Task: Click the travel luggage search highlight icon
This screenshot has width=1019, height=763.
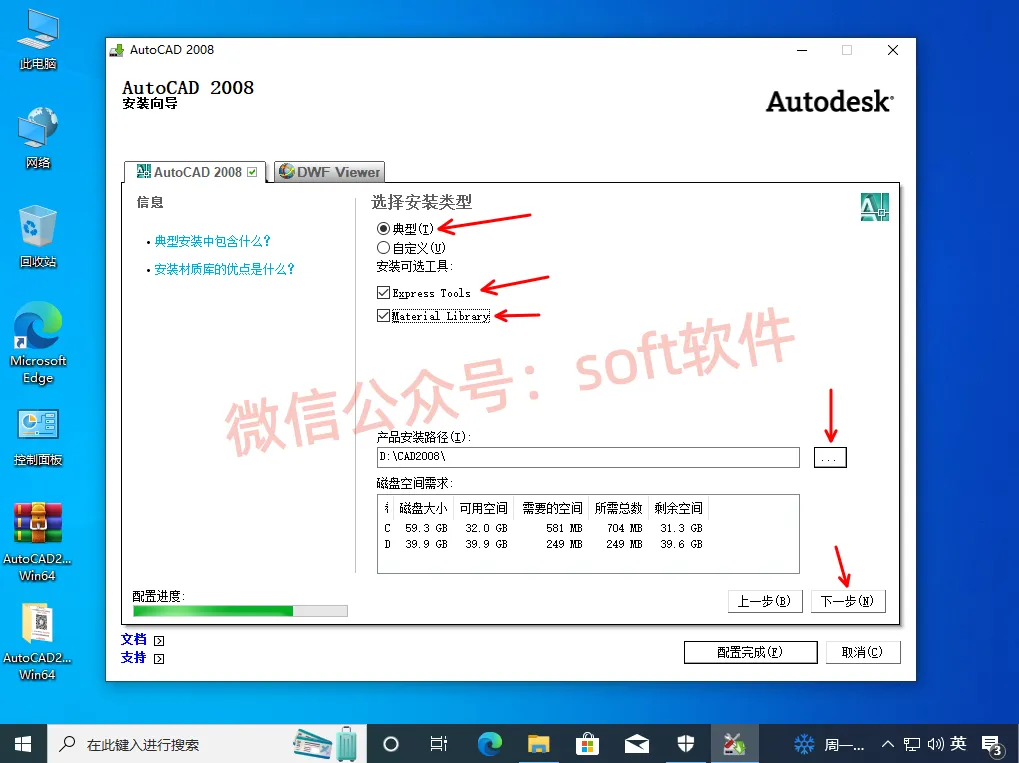Action: pos(326,744)
